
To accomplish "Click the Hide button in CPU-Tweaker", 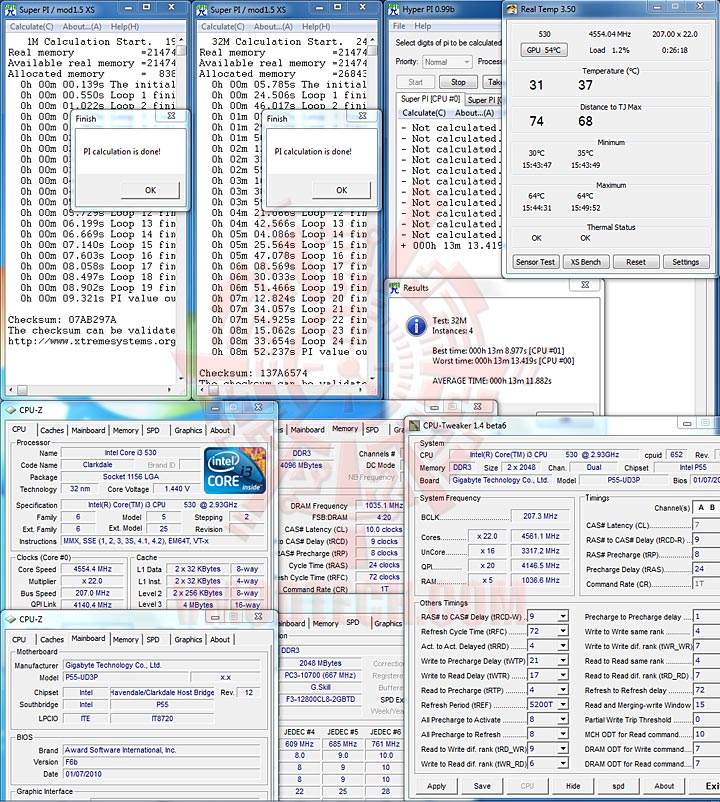I will coord(573,786).
